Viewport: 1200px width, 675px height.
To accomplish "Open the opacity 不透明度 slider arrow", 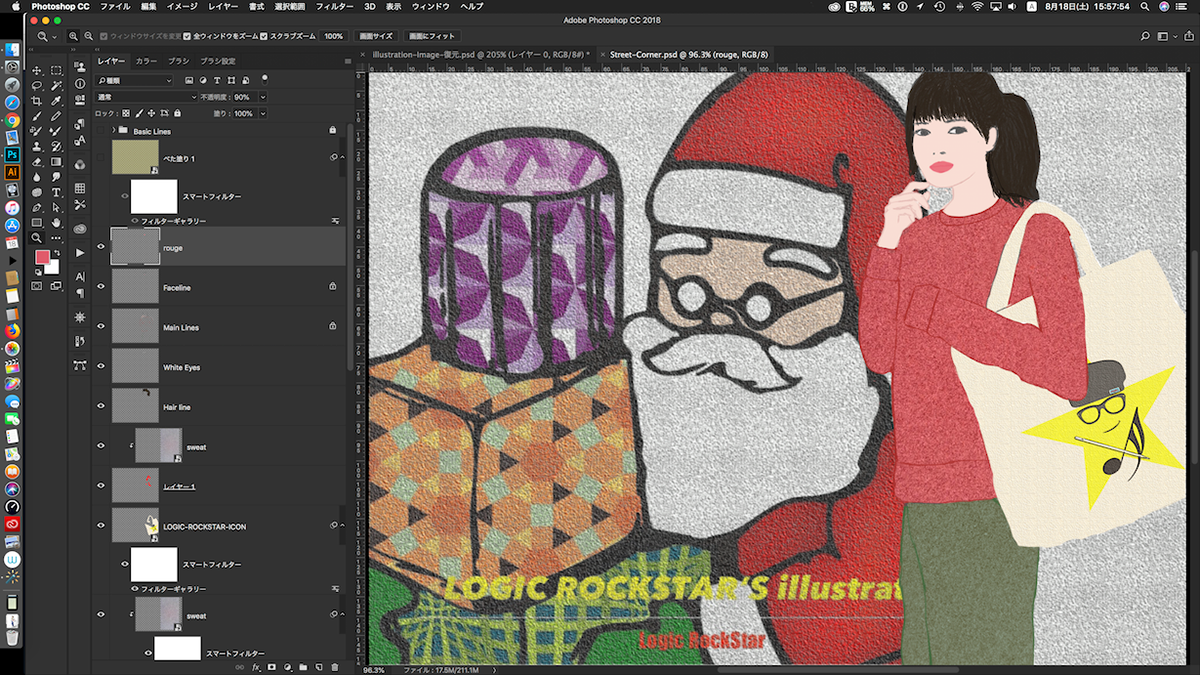I will pos(263,97).
